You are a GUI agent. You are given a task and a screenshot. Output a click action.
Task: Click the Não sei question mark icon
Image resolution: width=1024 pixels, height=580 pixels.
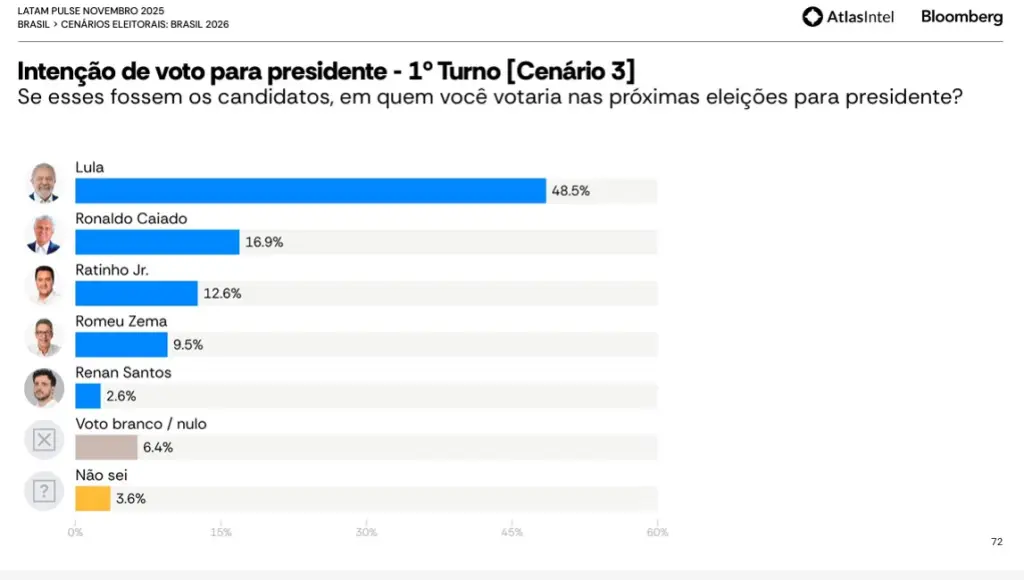pyautogui.click(x=44, y=491)
